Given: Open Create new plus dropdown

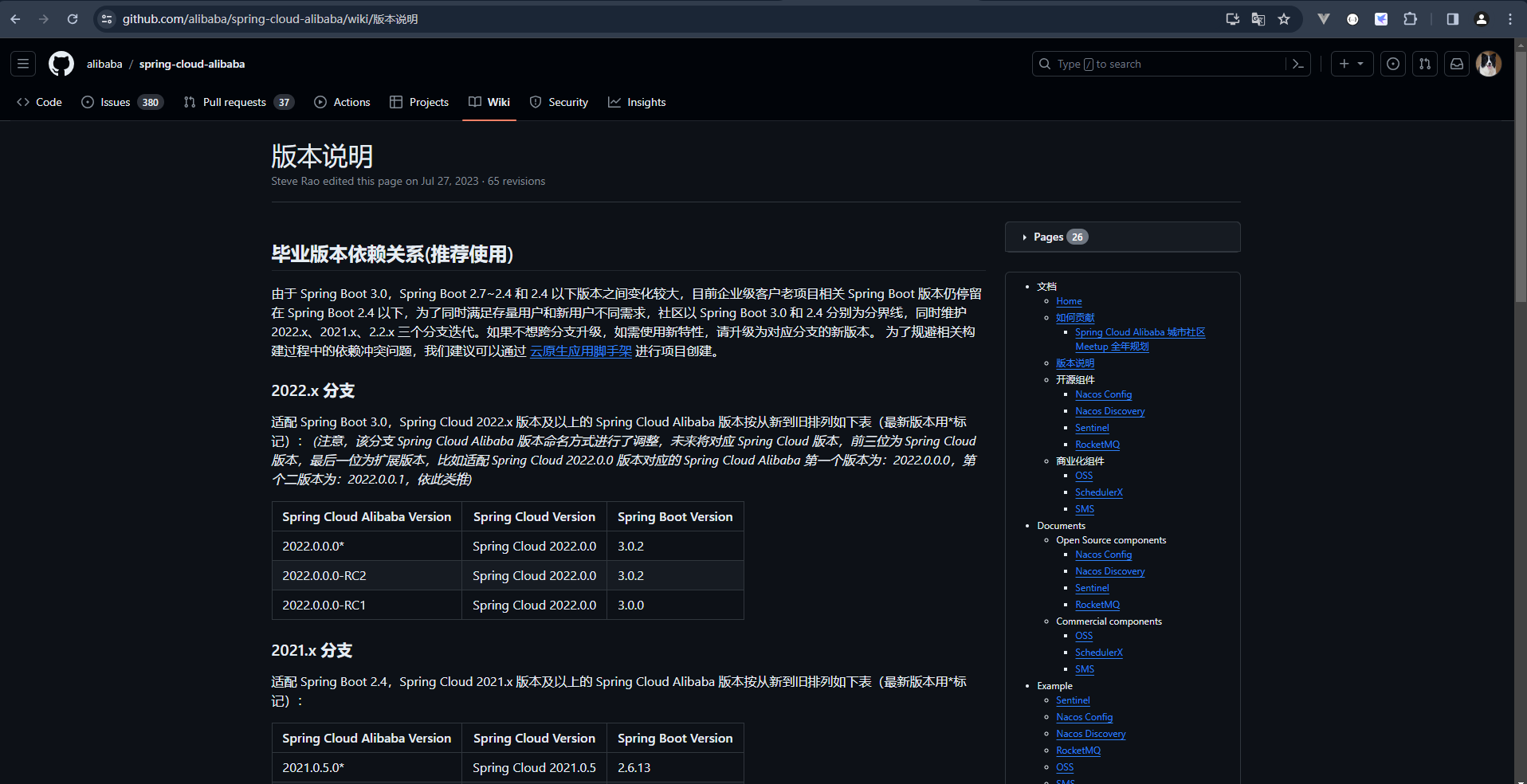Looking at the screenshot, I should pos(1352,64).
